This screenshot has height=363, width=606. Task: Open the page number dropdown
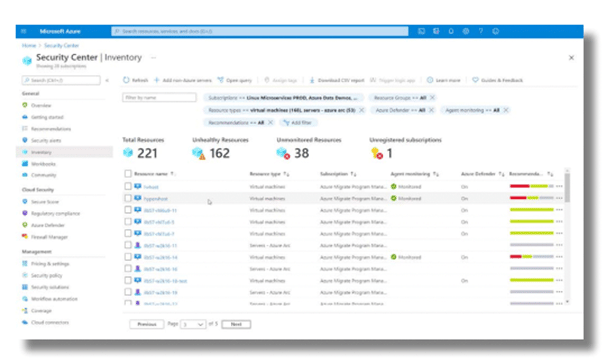click(192, 324)
